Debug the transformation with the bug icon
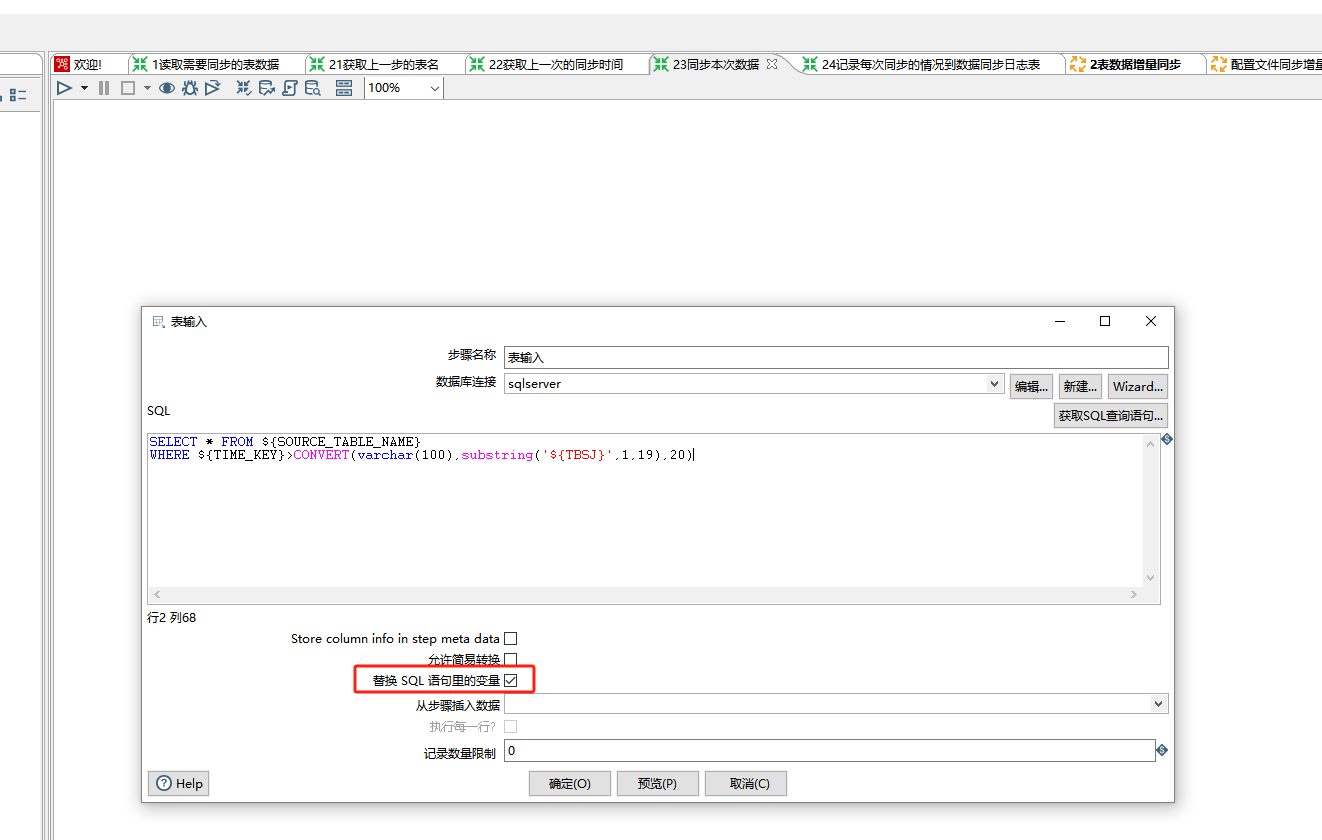 [x=189, y=88]
